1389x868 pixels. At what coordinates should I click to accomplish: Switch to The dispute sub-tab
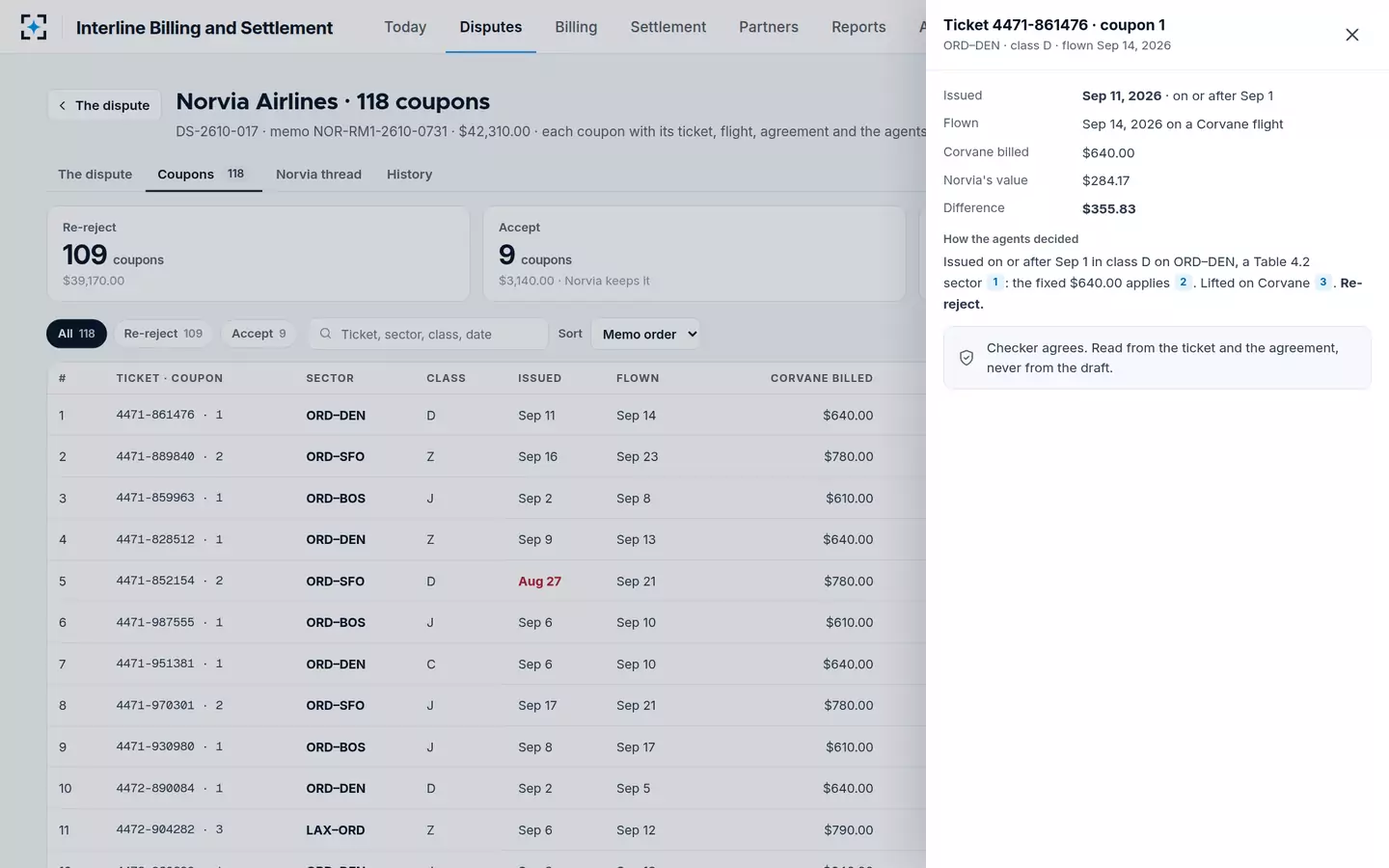click(95, 175)
